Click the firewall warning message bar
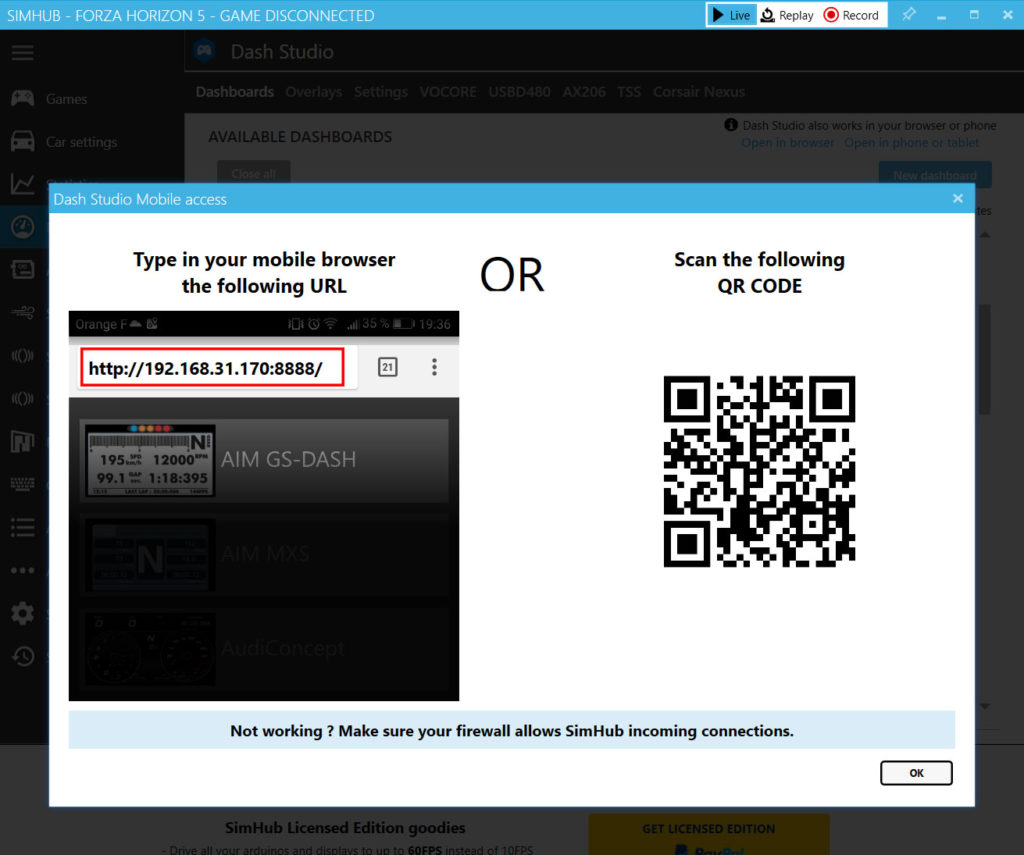The height and width of the screenshot is (855, 1024). point(511,730)
